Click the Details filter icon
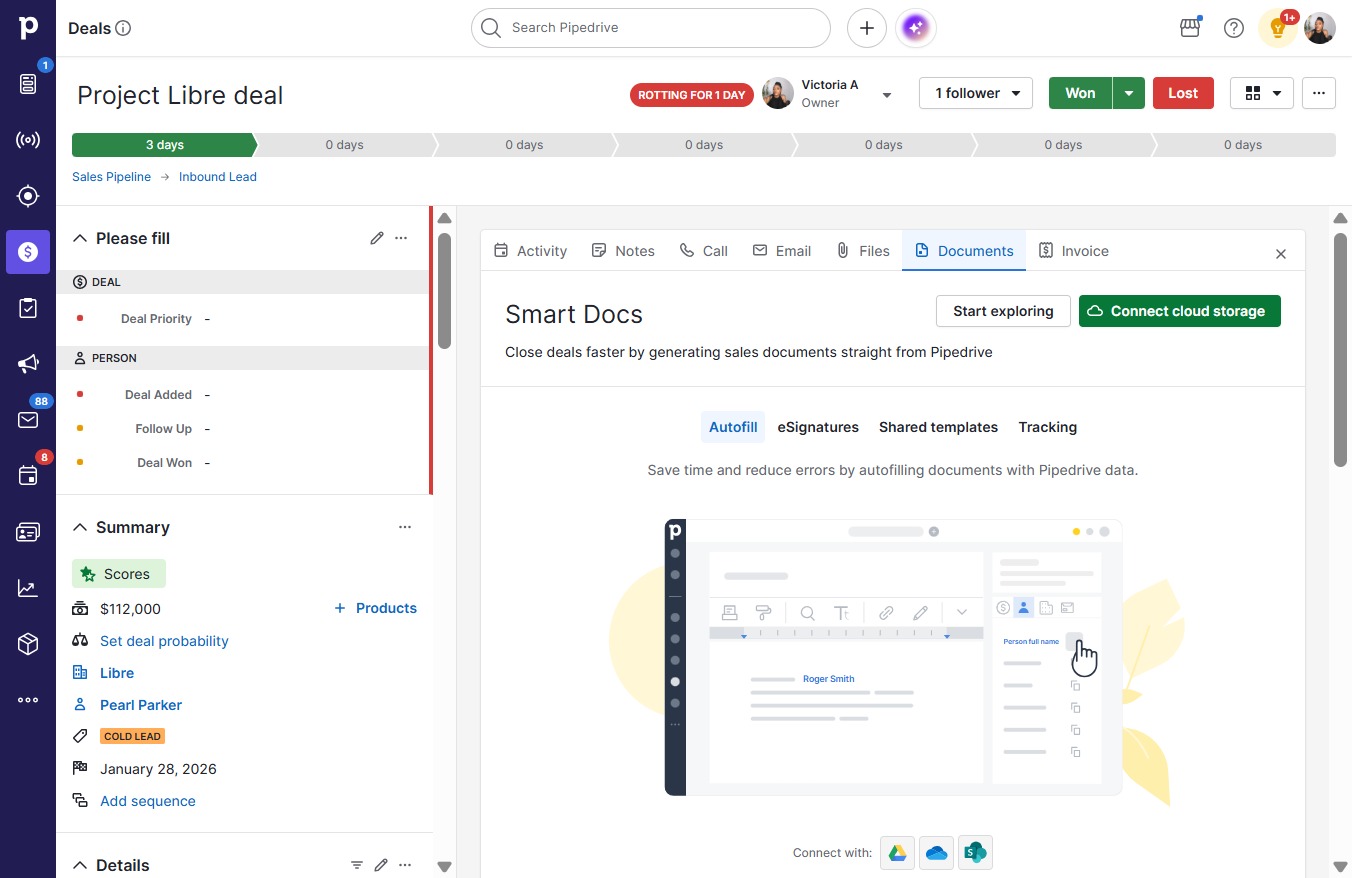This screenshot has width=1352, height=878. click(x=356, y=865)
